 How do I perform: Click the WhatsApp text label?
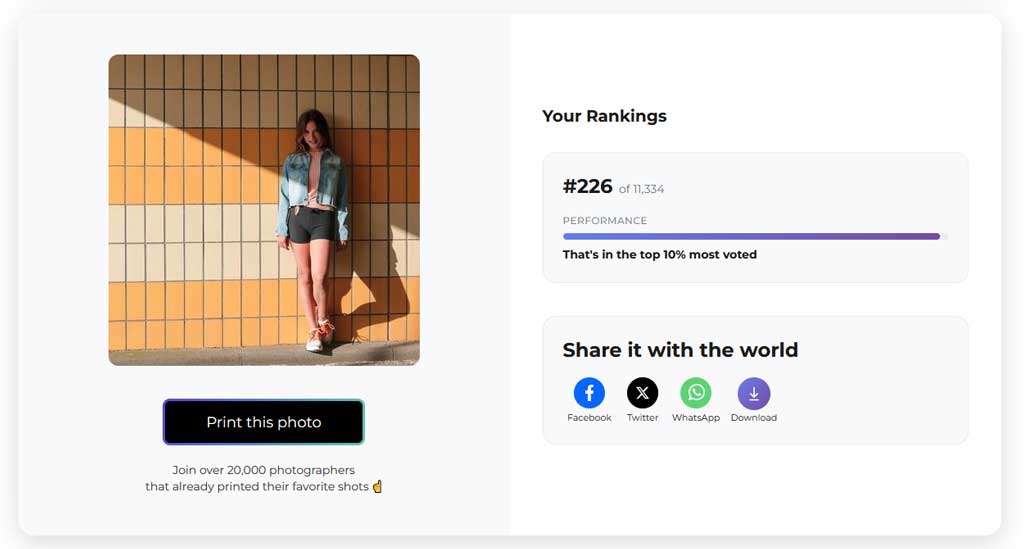point(696,418)
